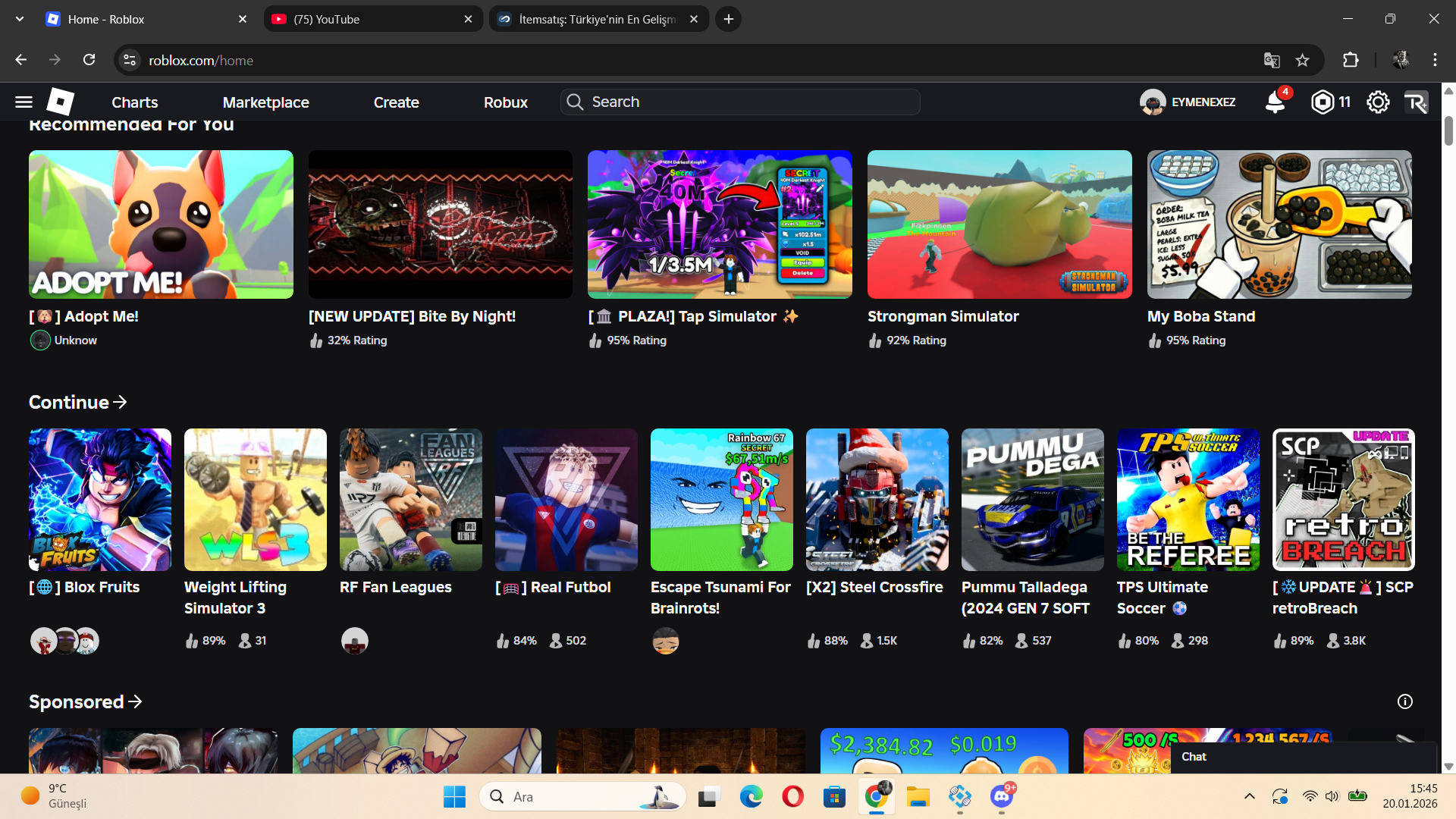
Task: Open the Roblox hamburger navigation menu
Action: [x=24, y=102]
